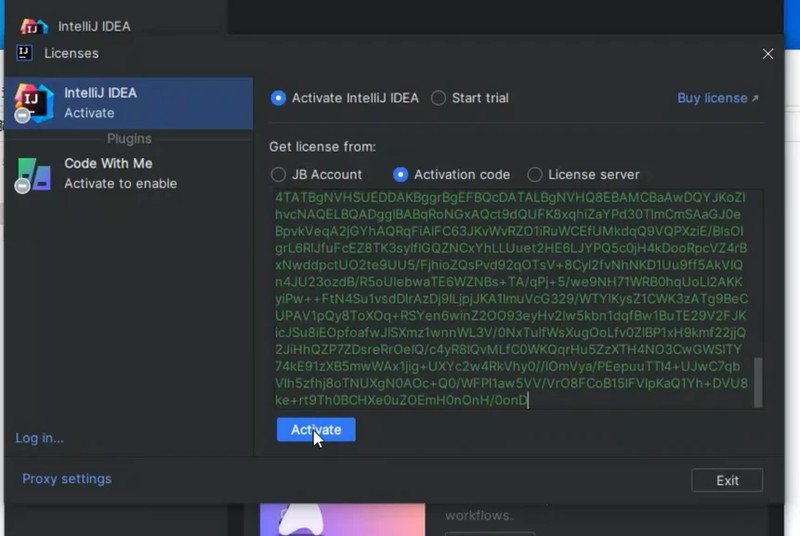The image size is (800, 536).
Task: Click inside the activation code text area
Action: pyautogui.click(x=510, y=300)
